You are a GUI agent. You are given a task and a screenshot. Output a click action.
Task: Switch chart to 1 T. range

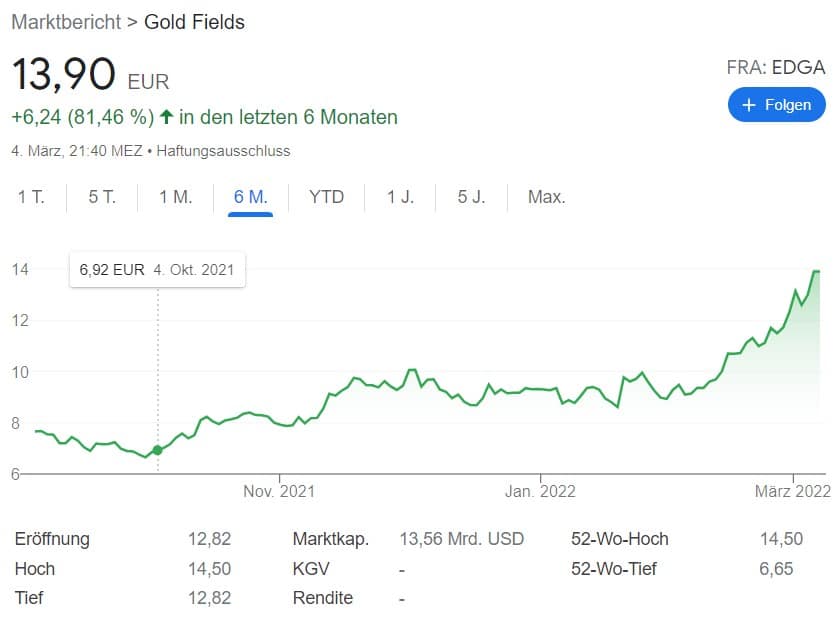click(x=31, y=197)
